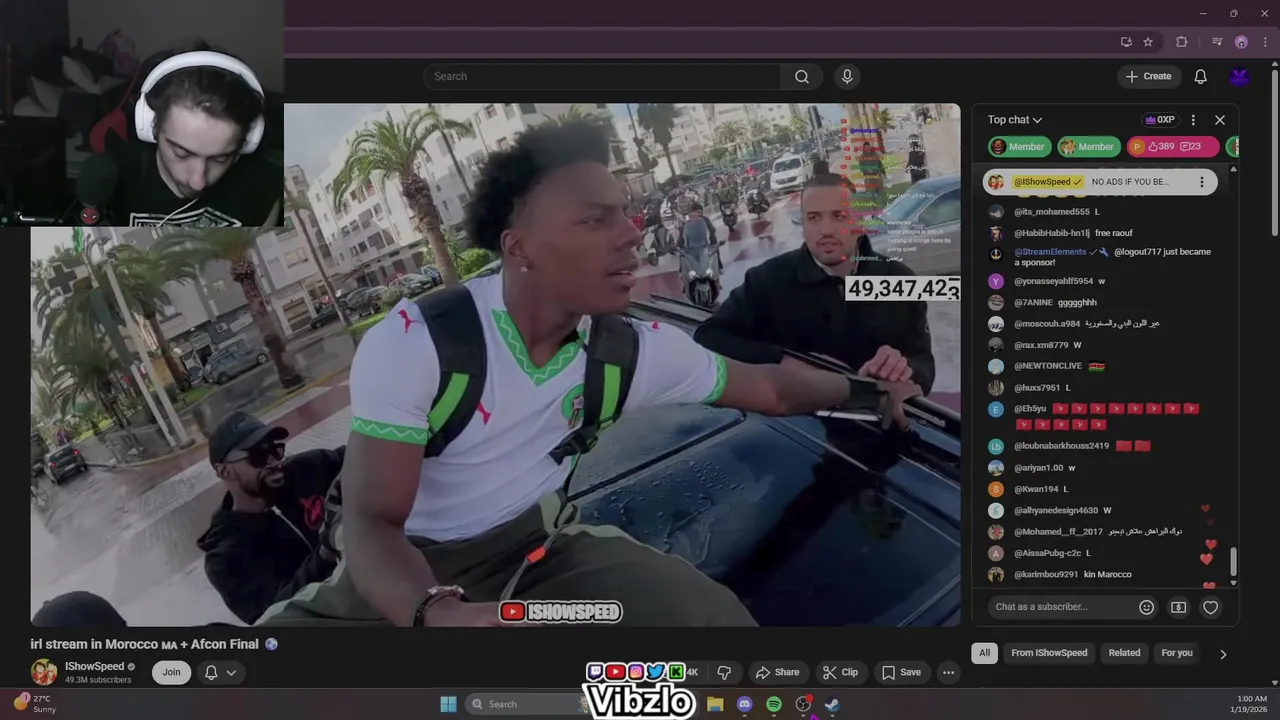
Task: Open the pink poll chip showing 389
Action: [1172, 147]
